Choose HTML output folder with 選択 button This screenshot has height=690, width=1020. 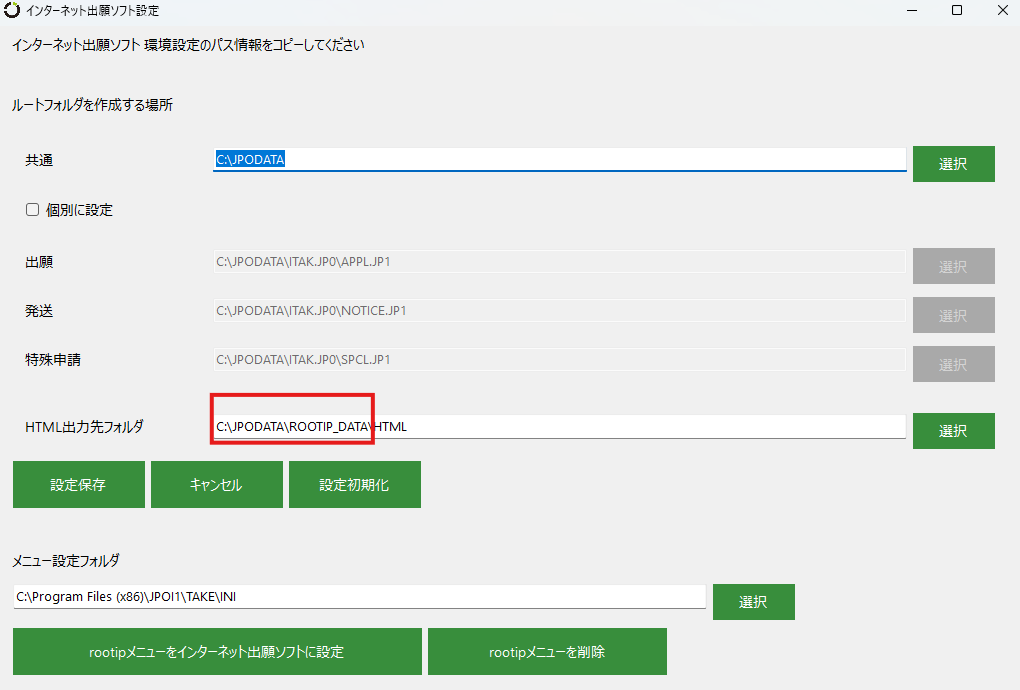(x=954, y=431)
